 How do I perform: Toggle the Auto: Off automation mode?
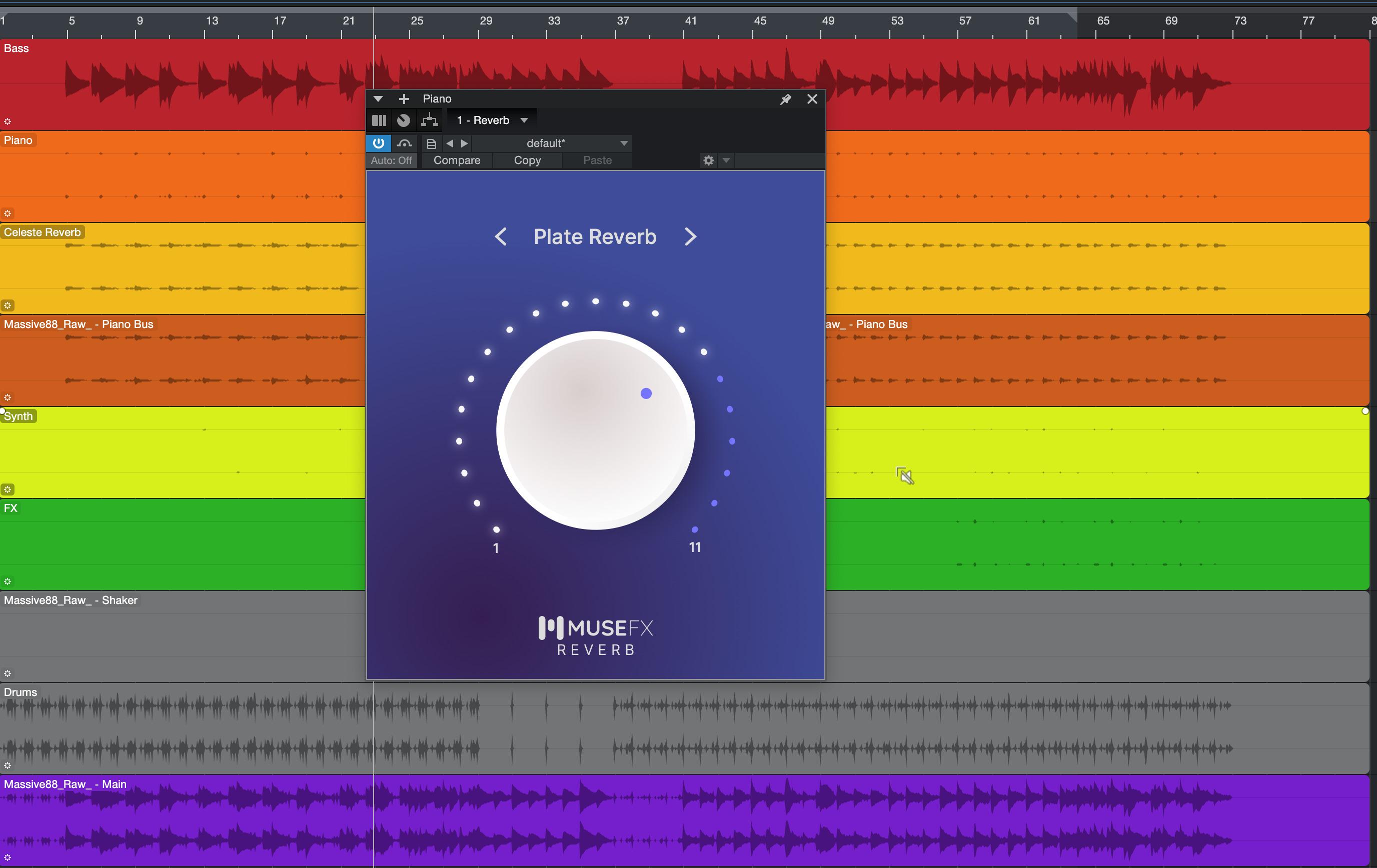tap(391, 160)
